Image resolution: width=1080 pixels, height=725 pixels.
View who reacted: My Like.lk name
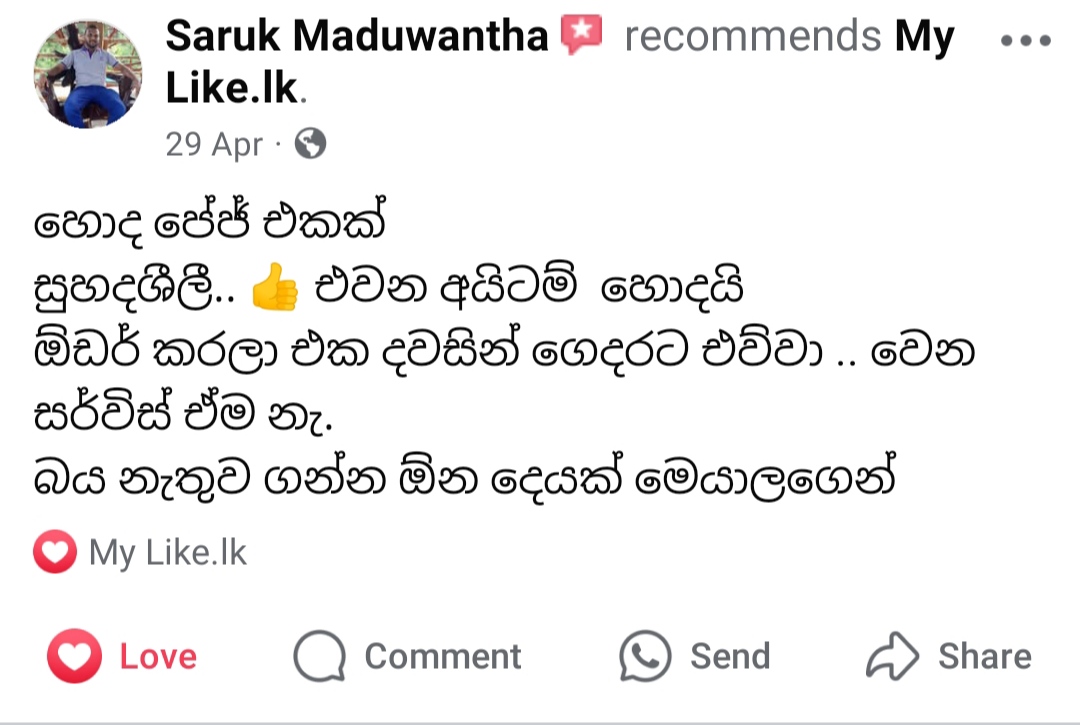(x=168, y=553)
